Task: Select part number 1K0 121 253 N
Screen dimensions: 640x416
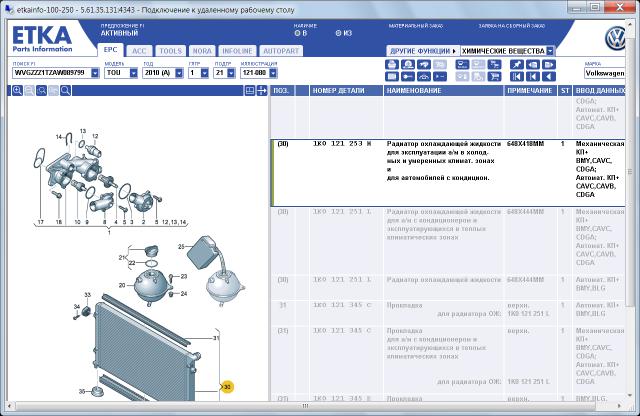Action: click(x=342, y=144)
